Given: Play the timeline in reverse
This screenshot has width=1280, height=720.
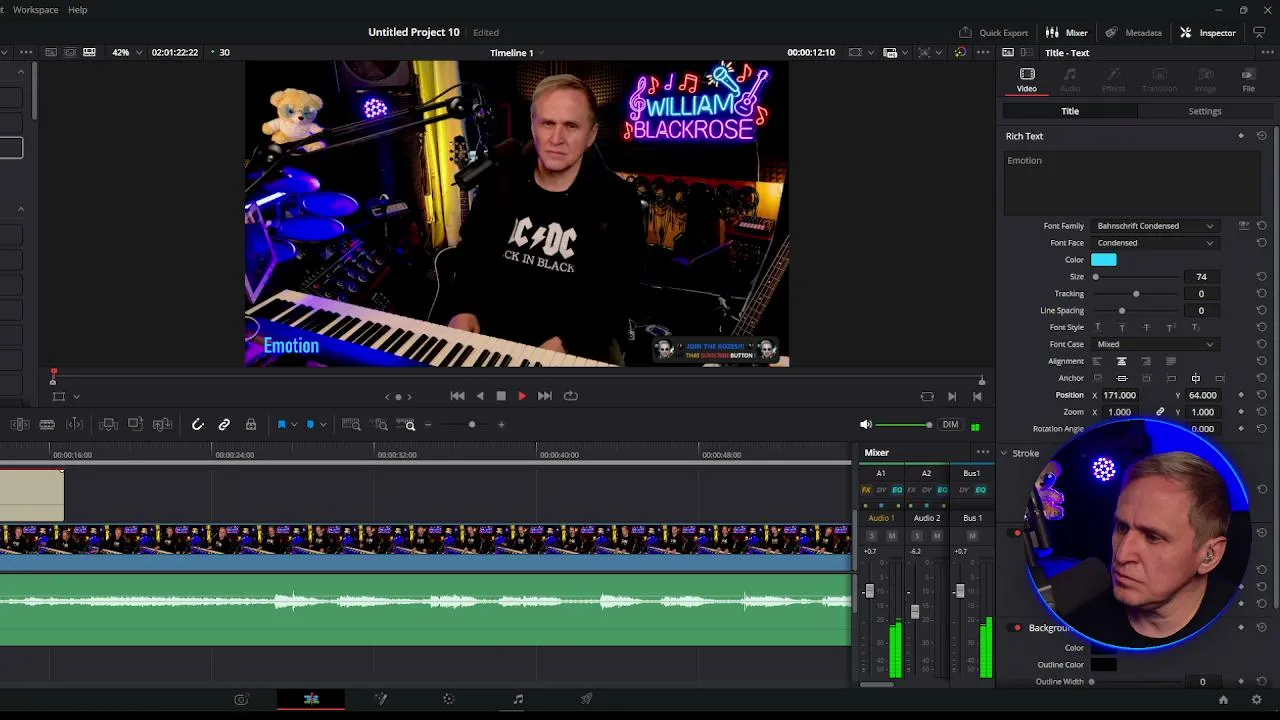Looking at the screenshot, I should point(480,396).
